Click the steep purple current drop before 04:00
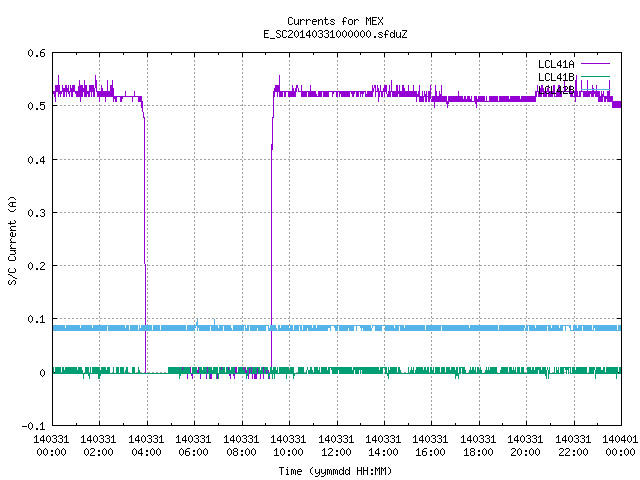This screenshot has height=480, width=640. [x=144, y=245]
